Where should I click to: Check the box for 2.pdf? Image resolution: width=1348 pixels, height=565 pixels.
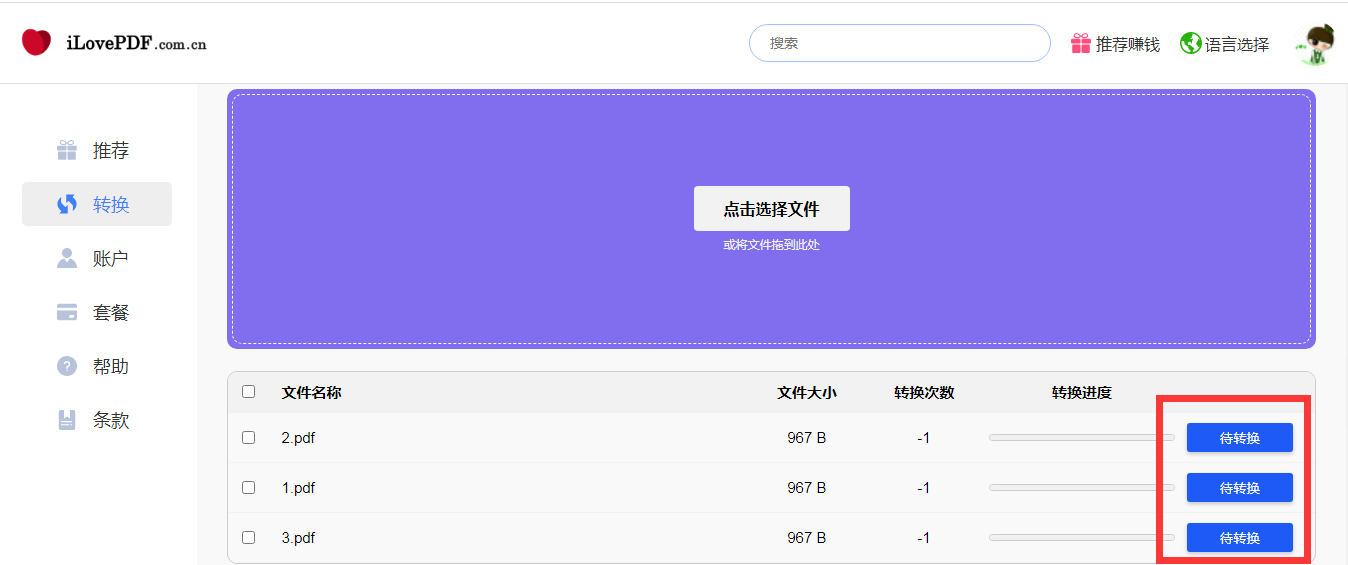tap(249, 438)
